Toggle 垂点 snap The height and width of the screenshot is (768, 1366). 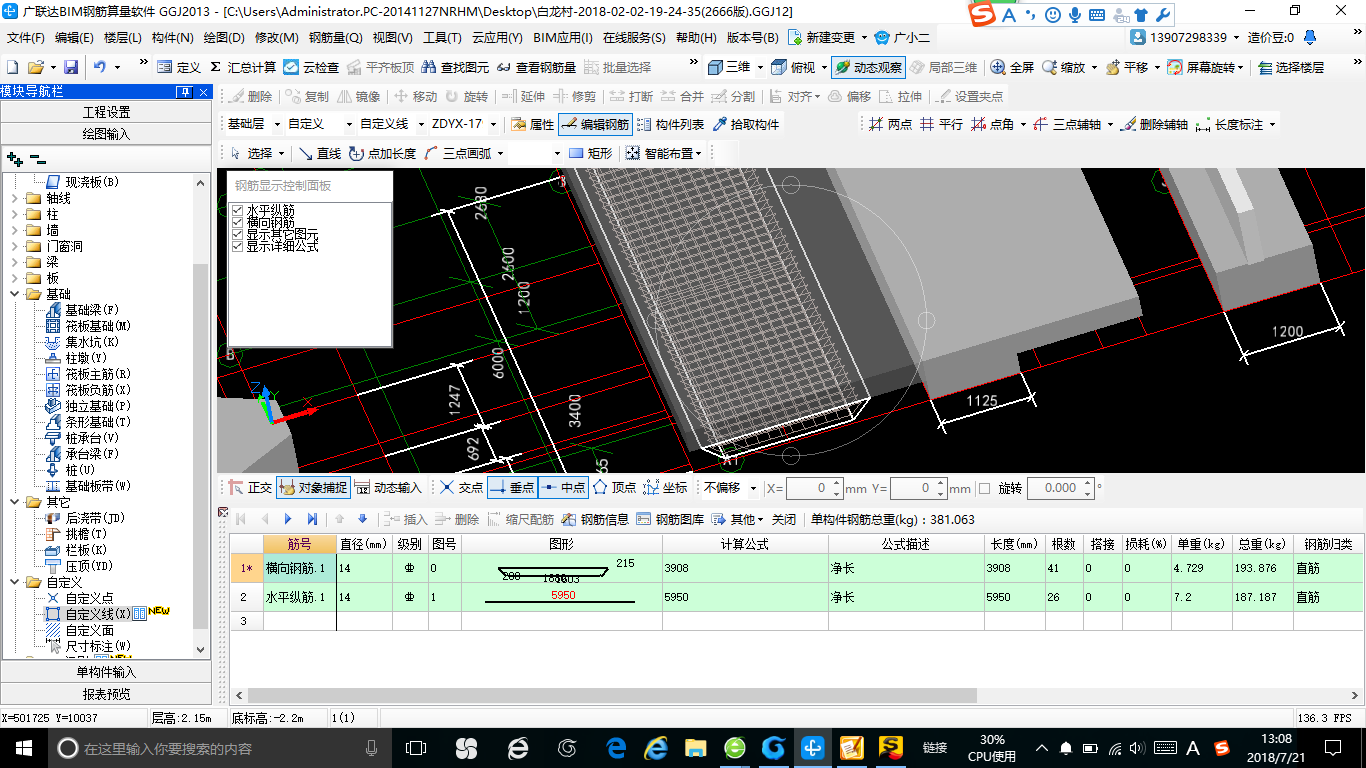tap(512, 488)
